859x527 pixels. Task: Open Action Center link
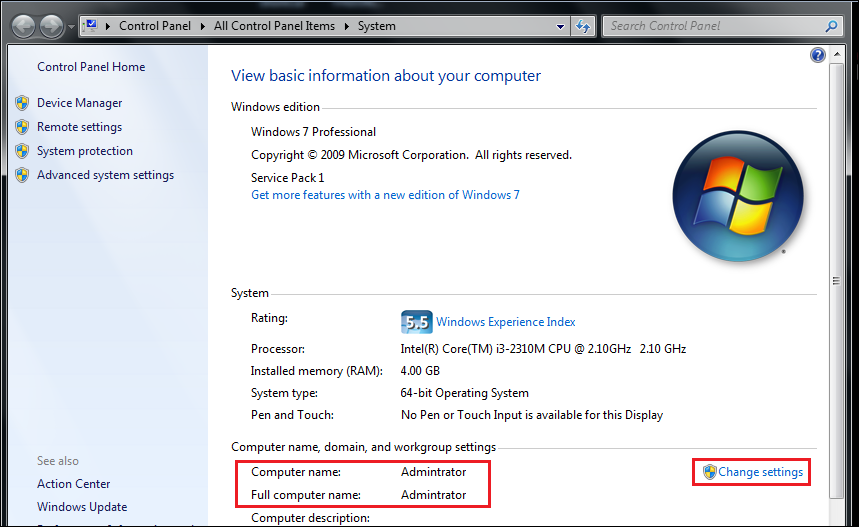[73, 484]
